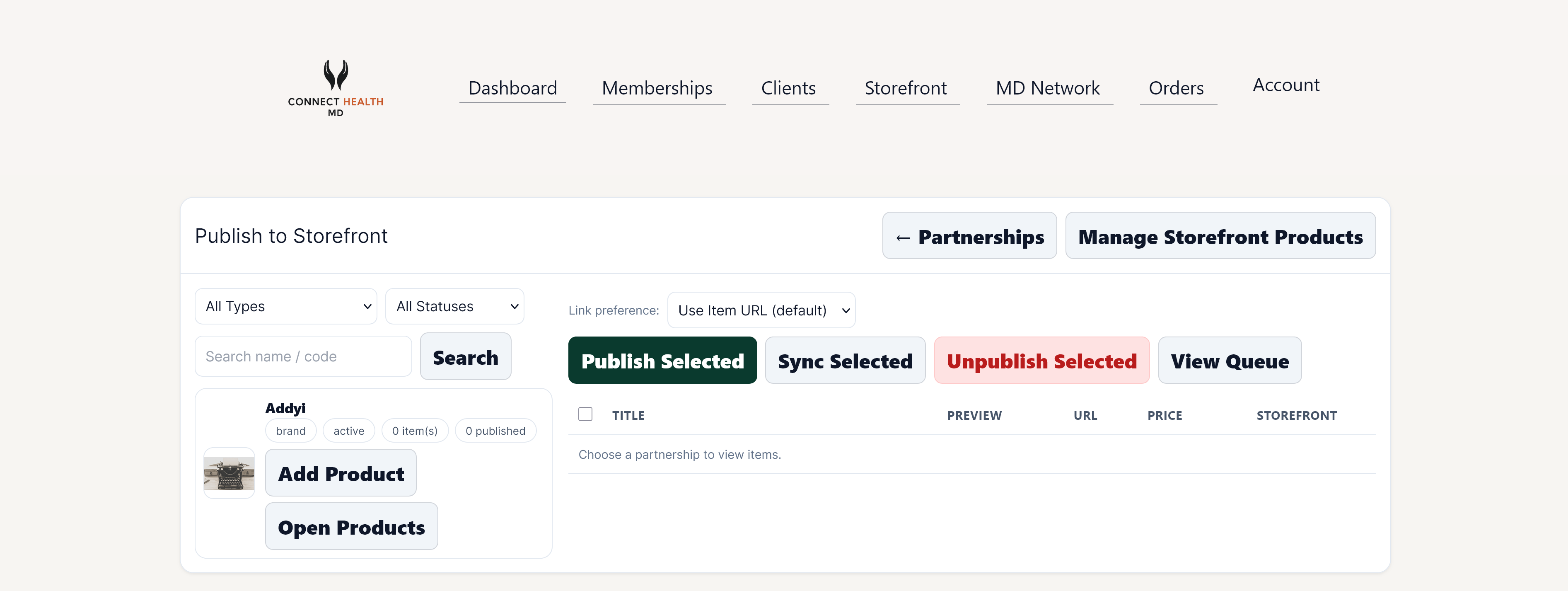Click inside the Search name / code field
This screenshot has width=1568, height=591.
click(302, 356)
